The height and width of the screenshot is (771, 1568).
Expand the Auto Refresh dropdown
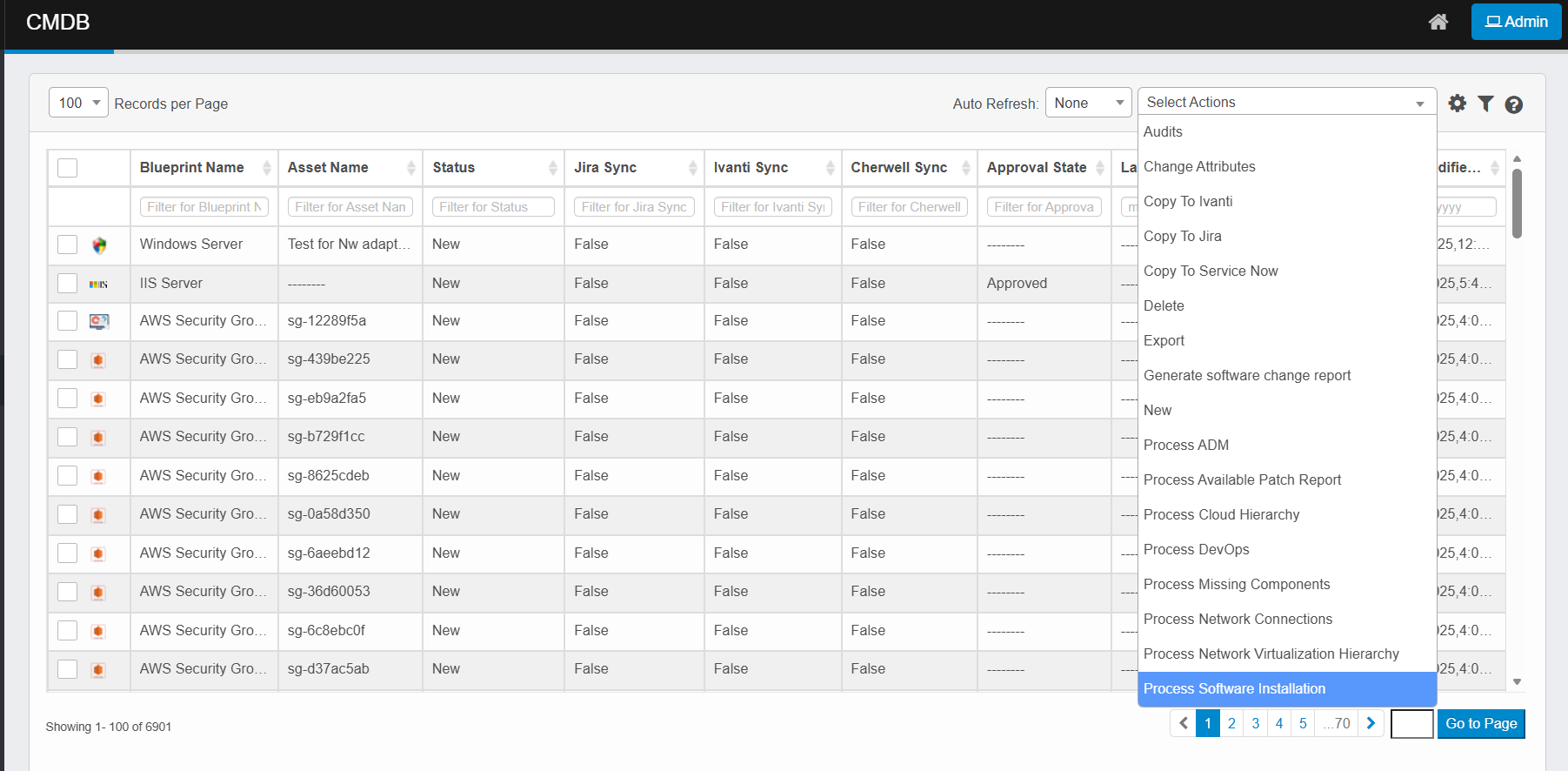pyautogui.click(x=1087, y=103)
